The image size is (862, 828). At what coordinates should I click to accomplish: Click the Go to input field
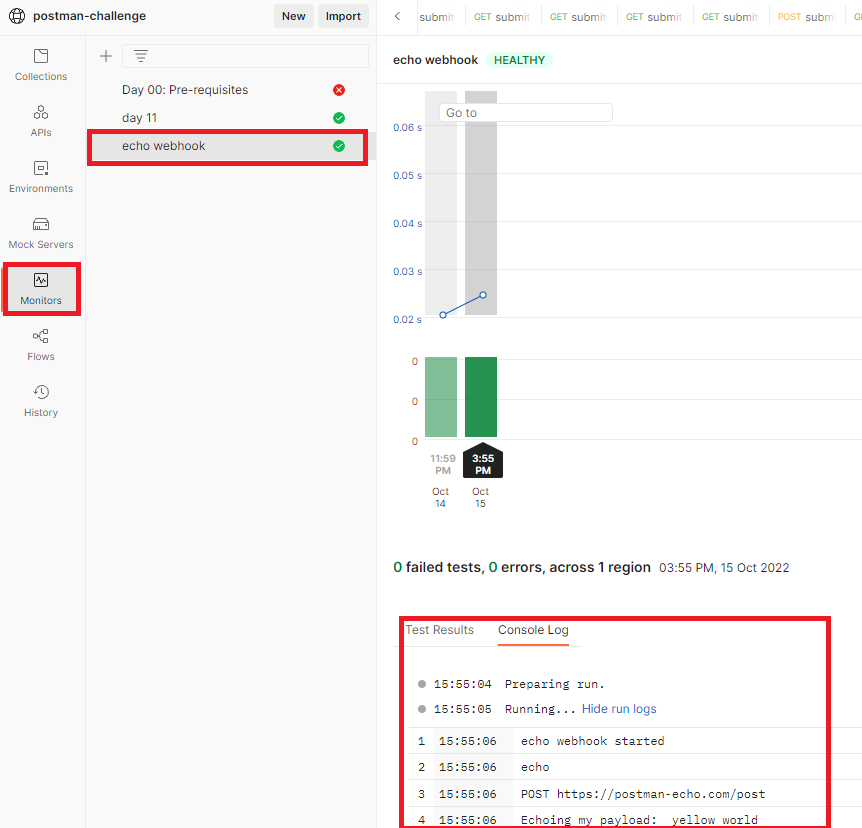[526, 113]
